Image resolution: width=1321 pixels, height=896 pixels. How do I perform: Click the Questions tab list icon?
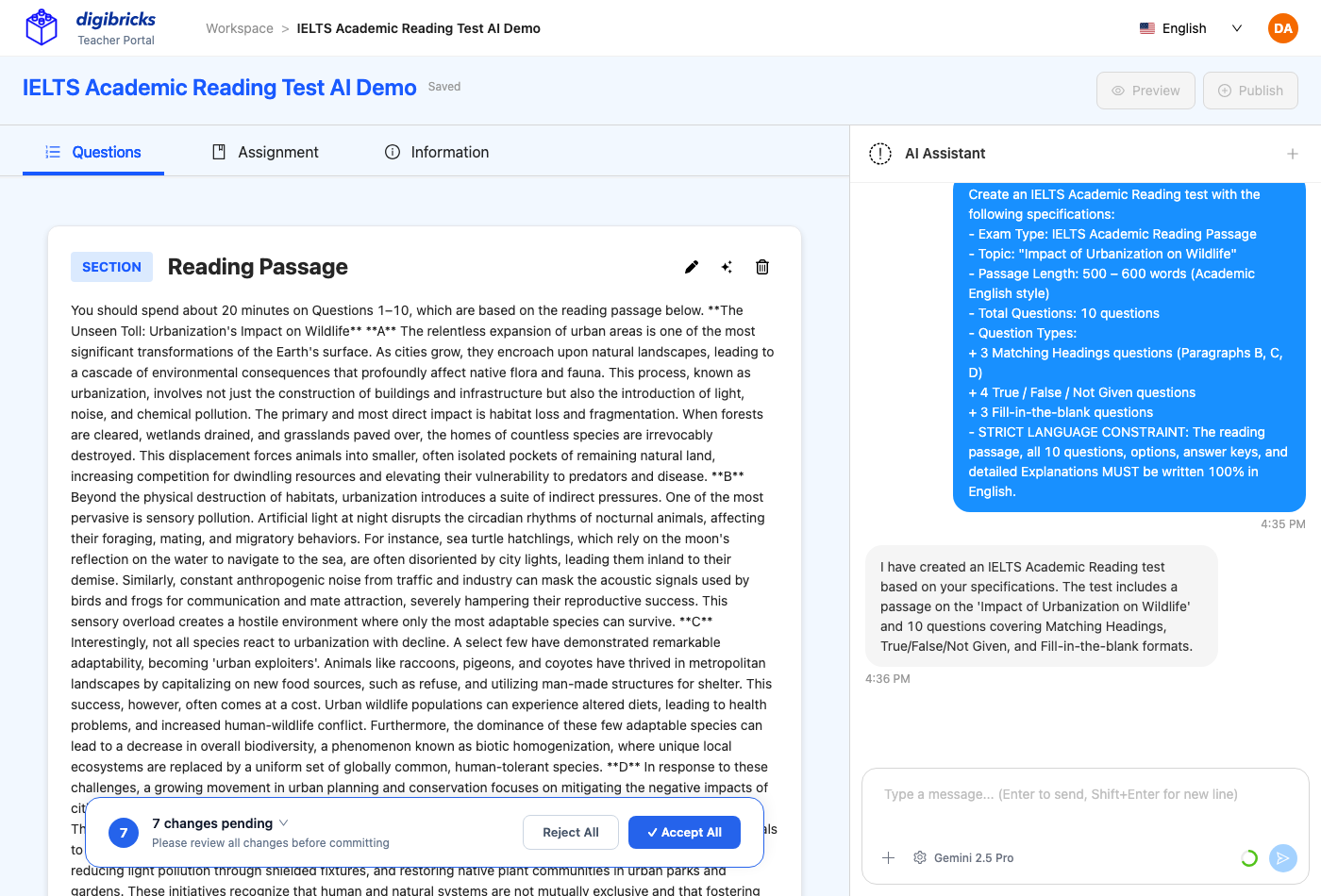(x=53, y=152)
